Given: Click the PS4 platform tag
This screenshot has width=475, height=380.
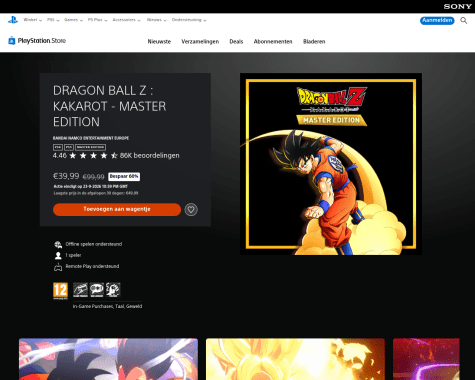Looking at the screenshot, I should pyautogui.click(x=58, y=147).
